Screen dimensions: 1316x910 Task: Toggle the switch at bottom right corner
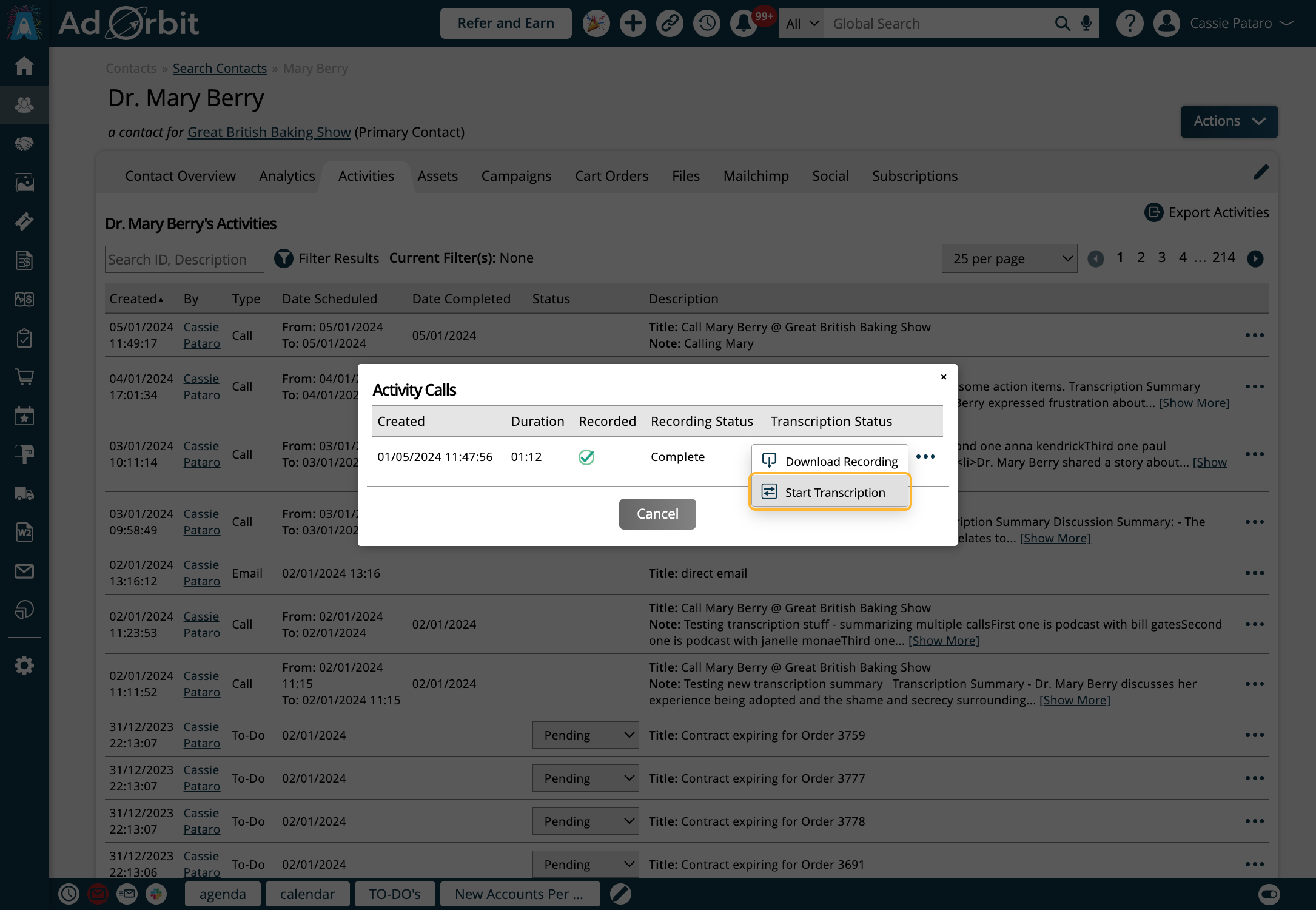pyautogui.click(x=1269, y=894)
